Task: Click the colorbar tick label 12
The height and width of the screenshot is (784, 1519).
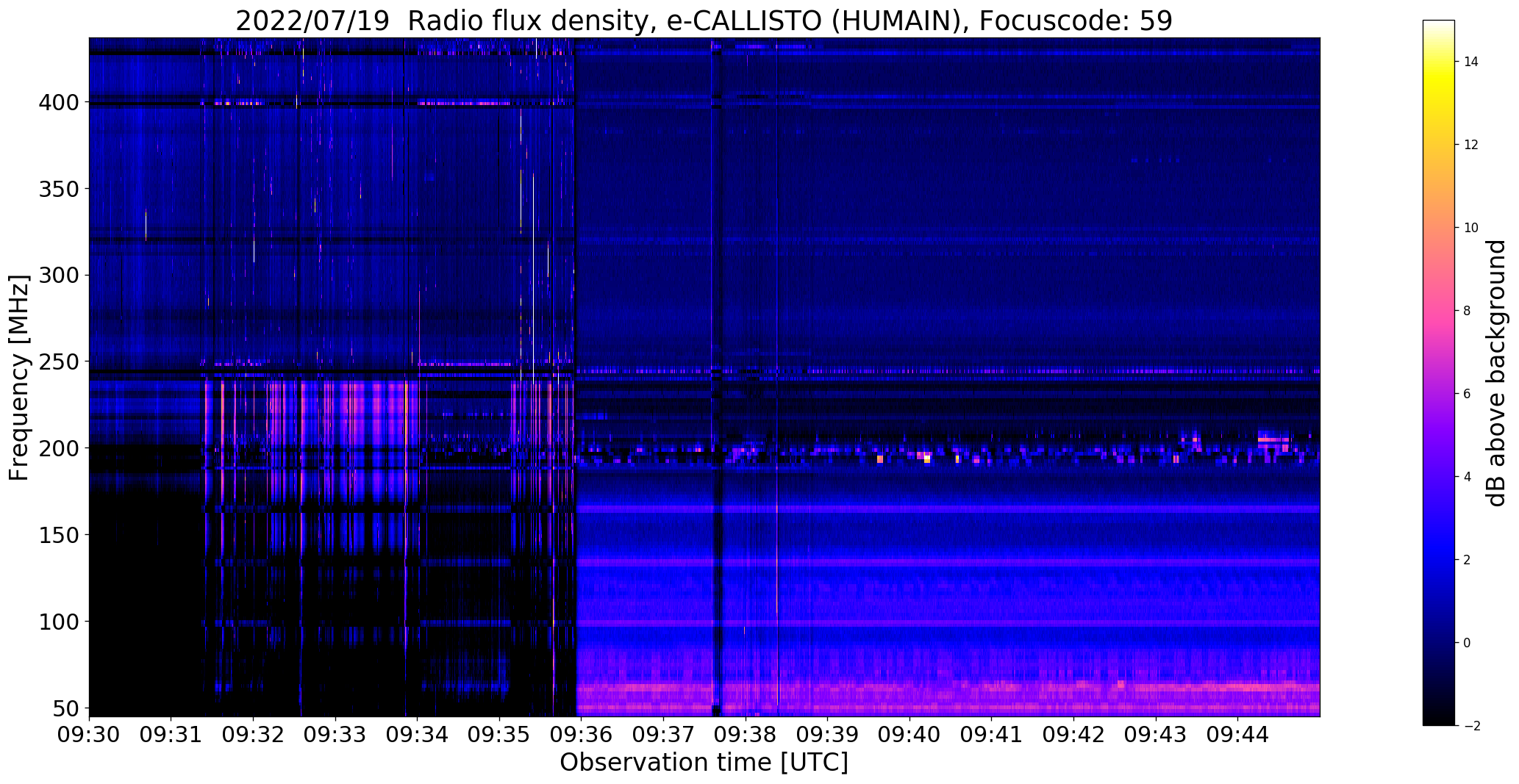Action: pos(1470,145)
